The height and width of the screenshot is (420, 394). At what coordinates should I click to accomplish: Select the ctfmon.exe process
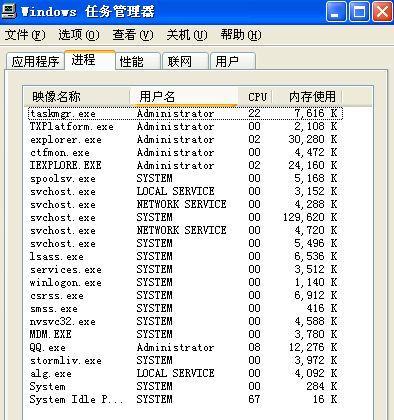tap(185, 152)
